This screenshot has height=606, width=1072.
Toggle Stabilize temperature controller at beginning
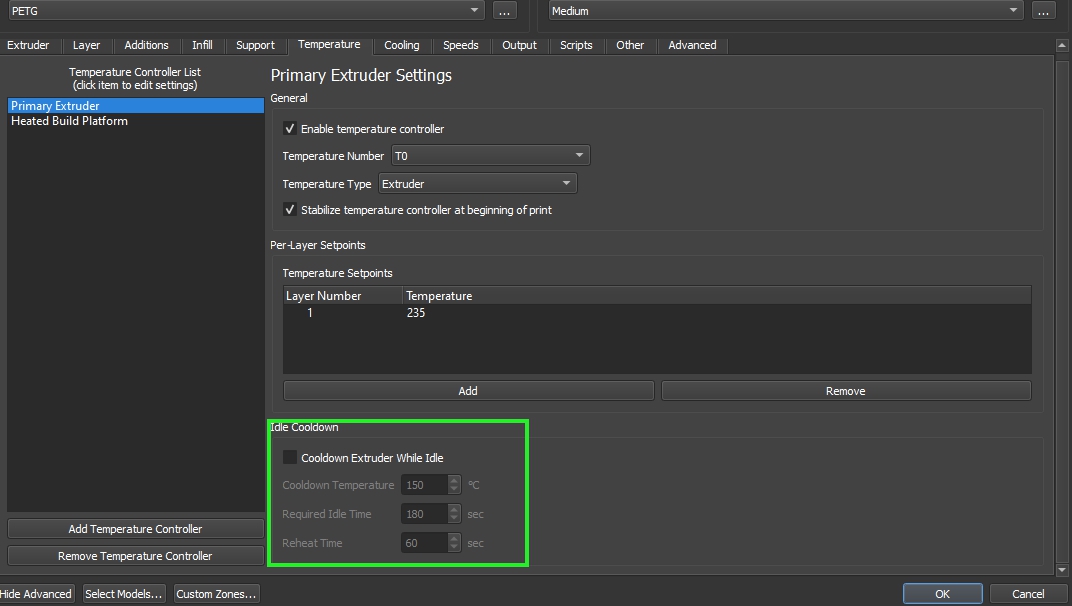(x=290, y=210)
